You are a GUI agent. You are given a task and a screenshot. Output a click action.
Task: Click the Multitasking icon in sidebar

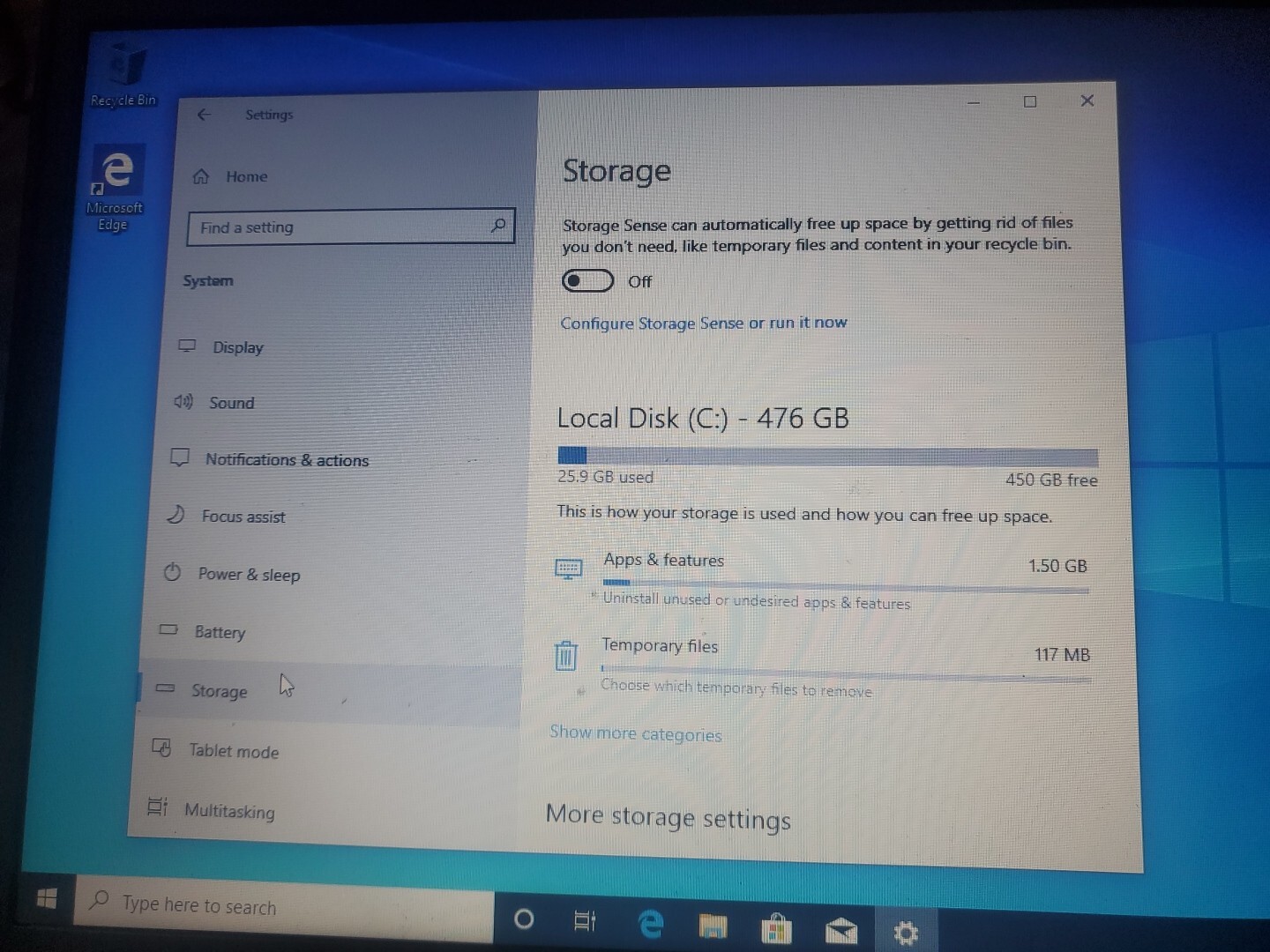[157, 807]
